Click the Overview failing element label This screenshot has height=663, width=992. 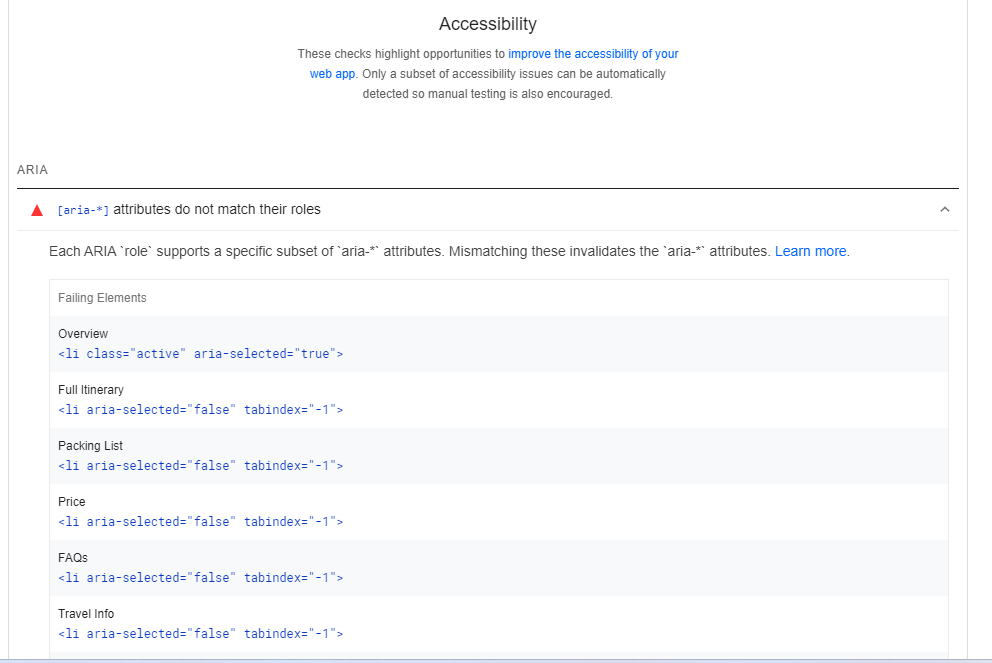83,333
